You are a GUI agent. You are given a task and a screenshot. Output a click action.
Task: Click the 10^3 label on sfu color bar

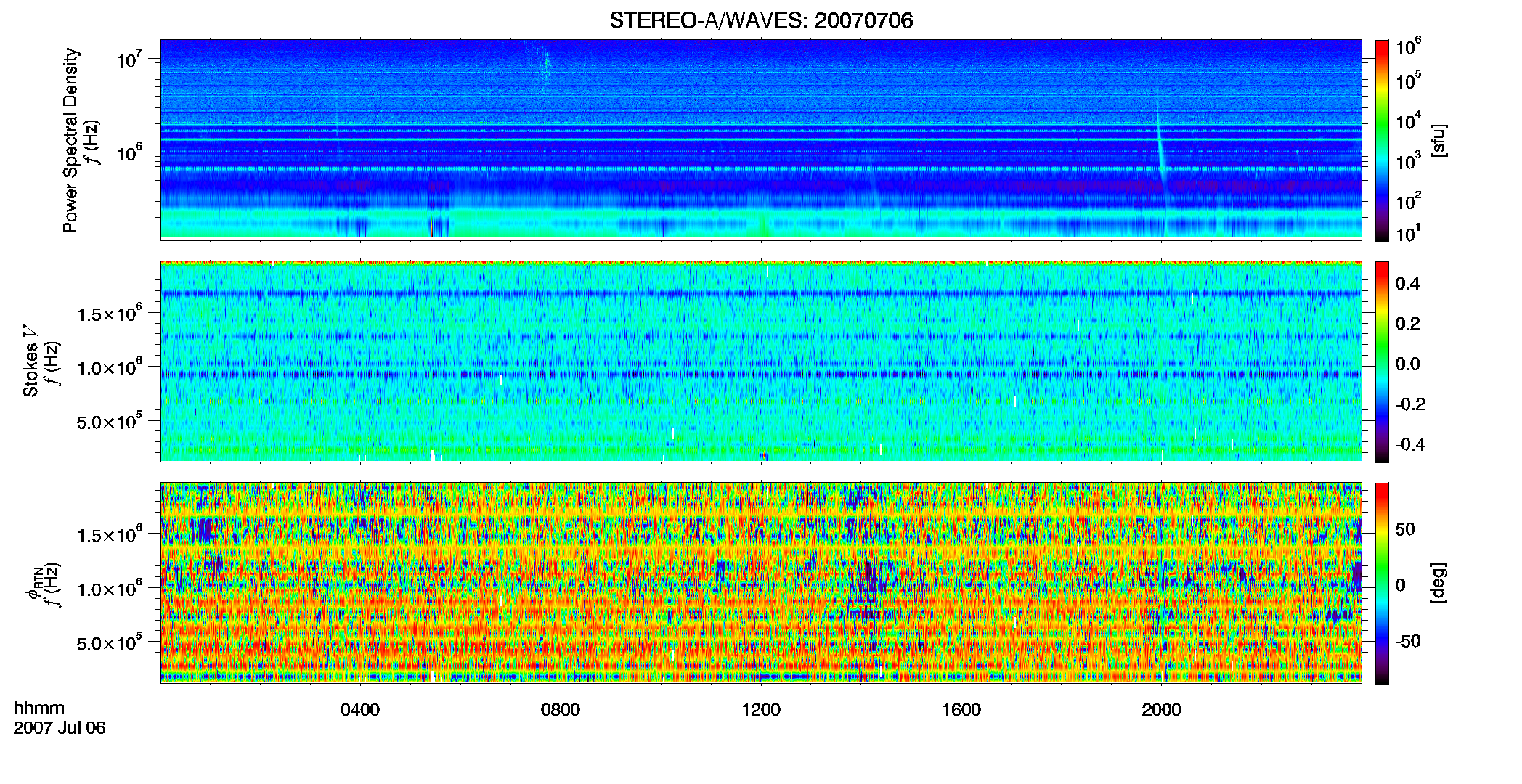pyautogui.click(x=1409, y=160)
